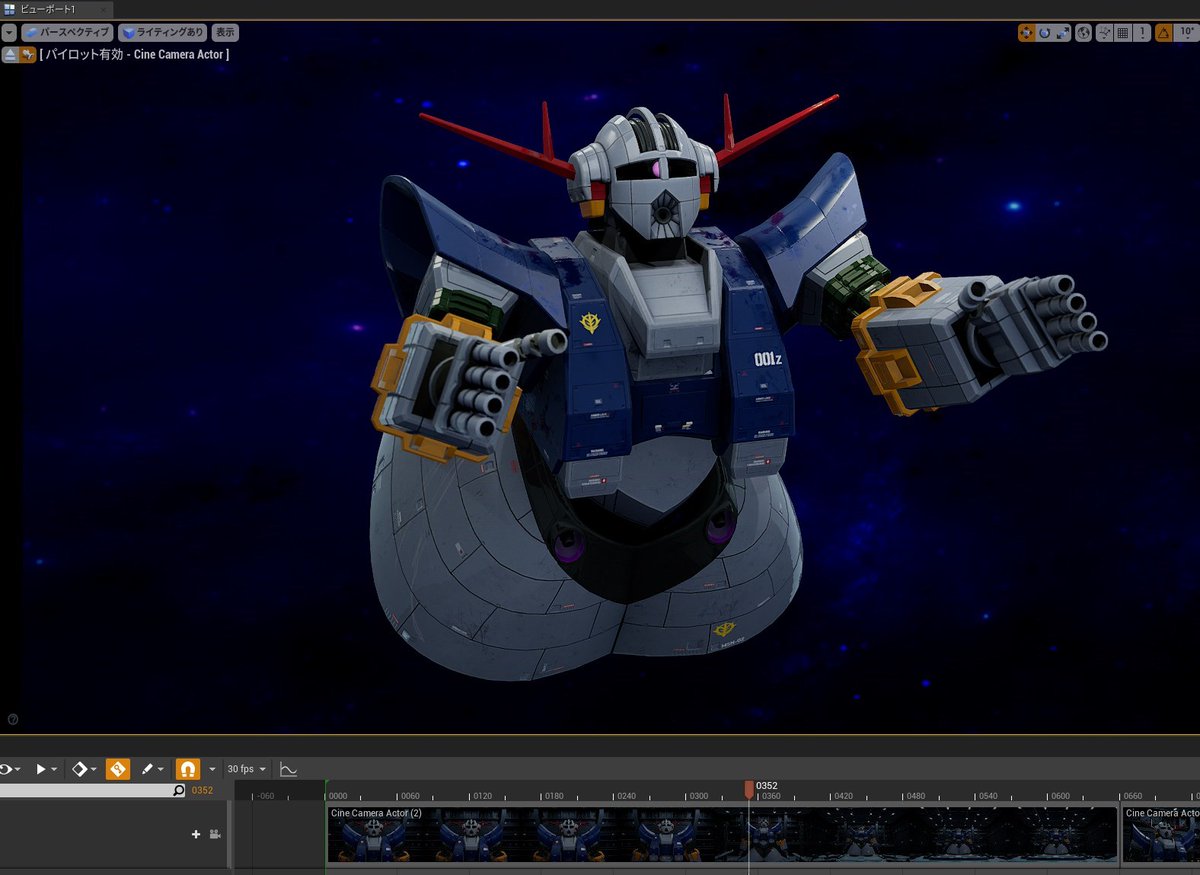Click frame 0000 on the timeline ruler

coord(338,796)
